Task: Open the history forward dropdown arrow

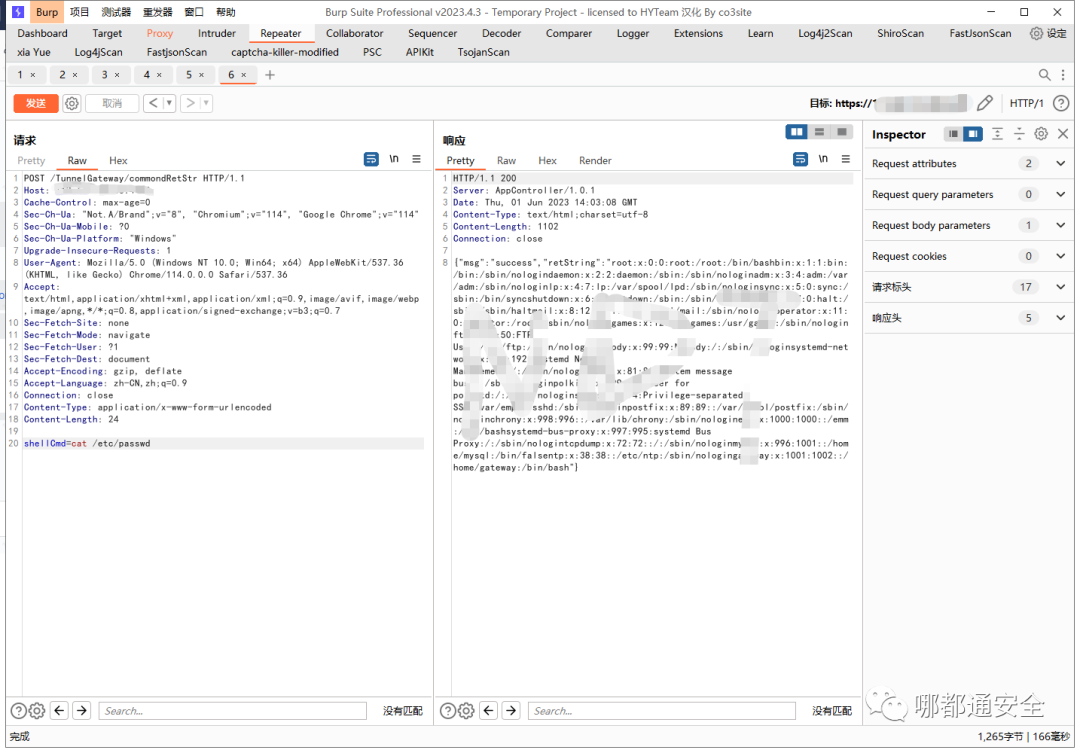Action: click(x=206, y=103)
